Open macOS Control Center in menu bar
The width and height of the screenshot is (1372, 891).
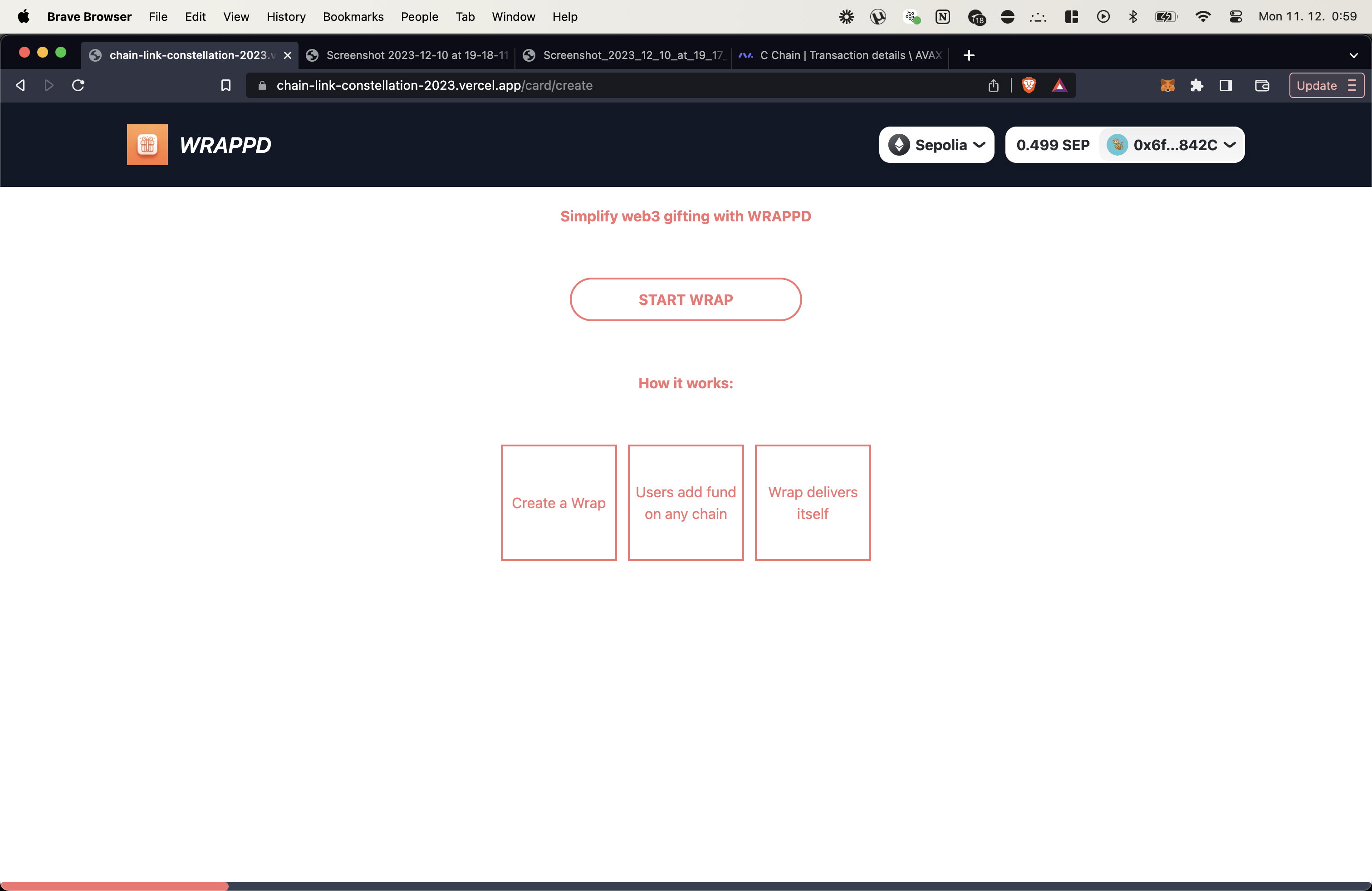point(1235,17)
